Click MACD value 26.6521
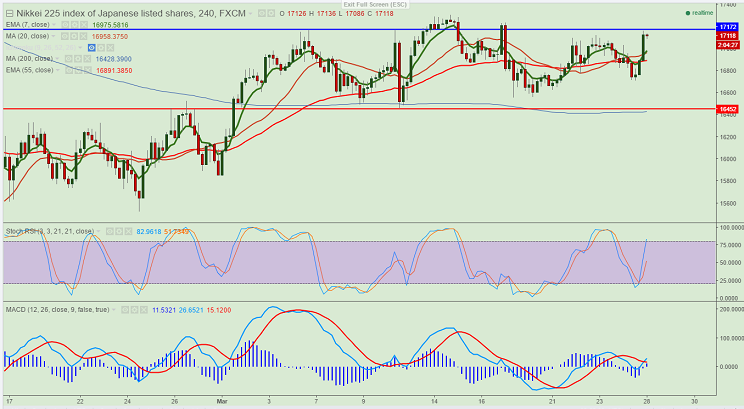The width and height of the screenshot is (744, 409). click(191, 310)
